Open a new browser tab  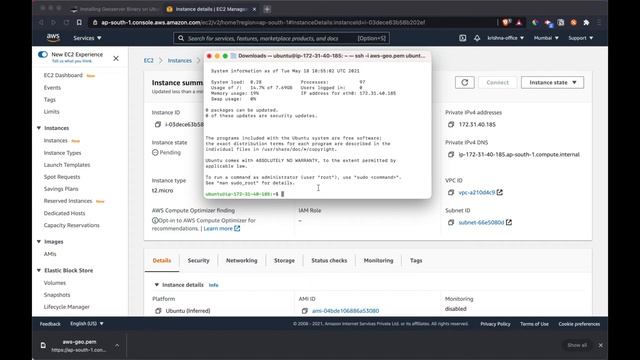pos(267,9)
